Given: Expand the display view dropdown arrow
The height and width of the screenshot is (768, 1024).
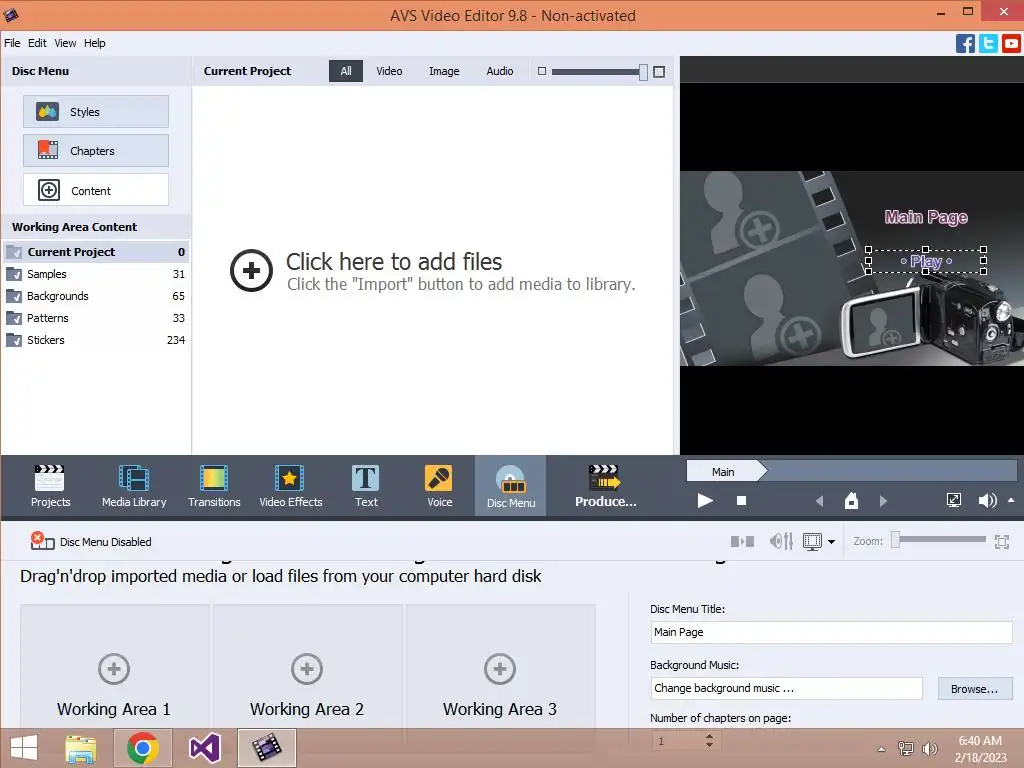Looking at the screenshot, I should pos(831,541).
